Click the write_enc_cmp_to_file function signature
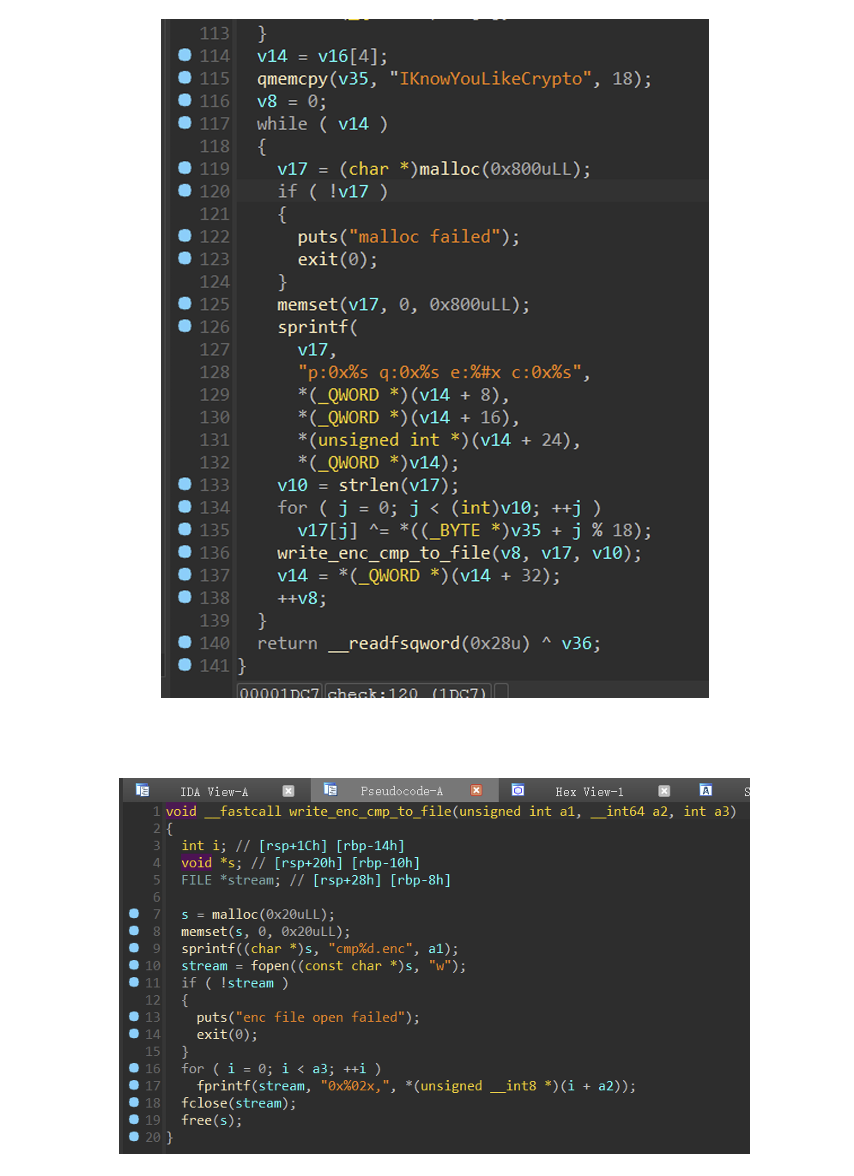This screenshot has height=1176, width=854. point(451,812)
